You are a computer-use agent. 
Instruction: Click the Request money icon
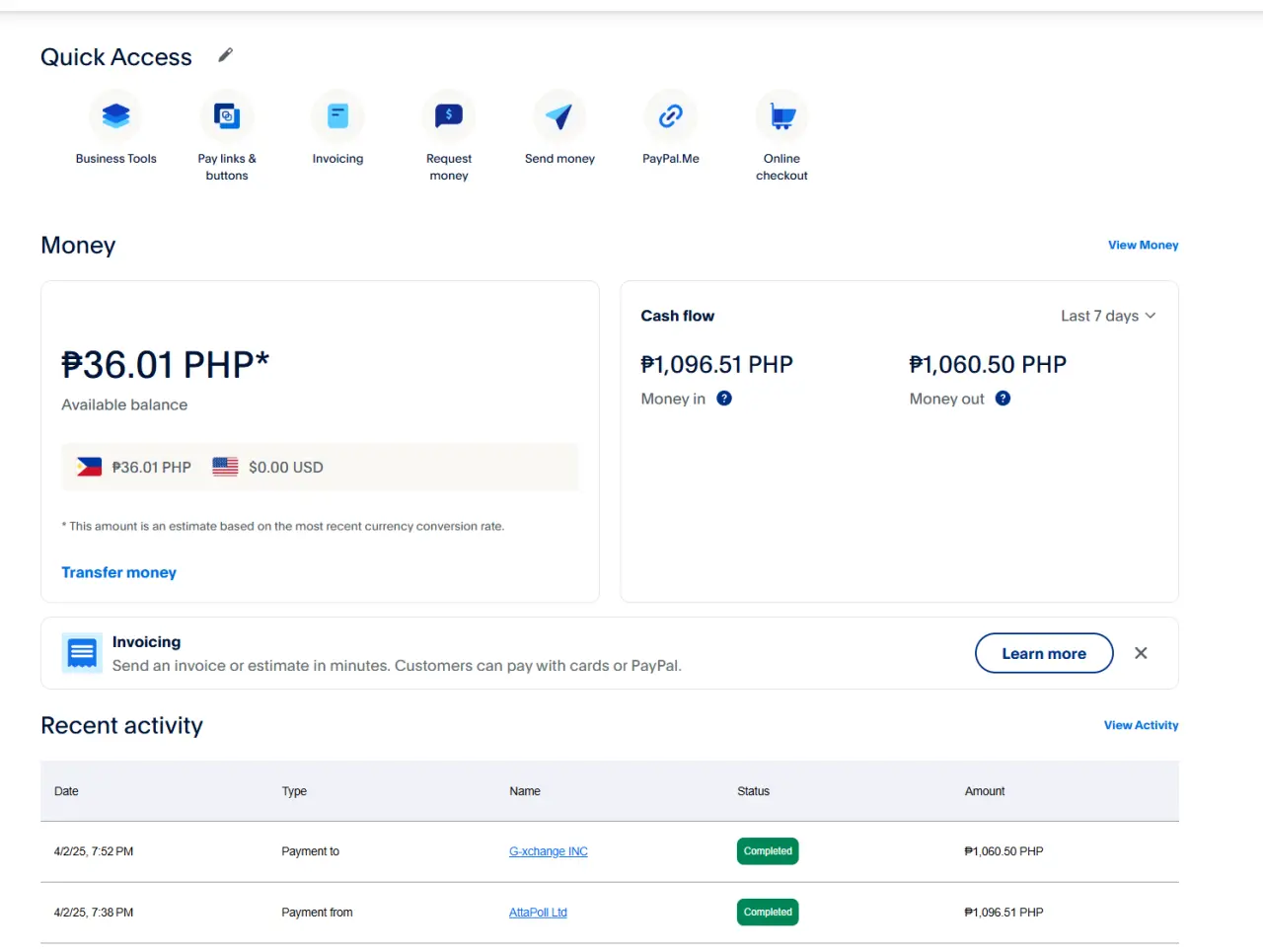(449, 116)
